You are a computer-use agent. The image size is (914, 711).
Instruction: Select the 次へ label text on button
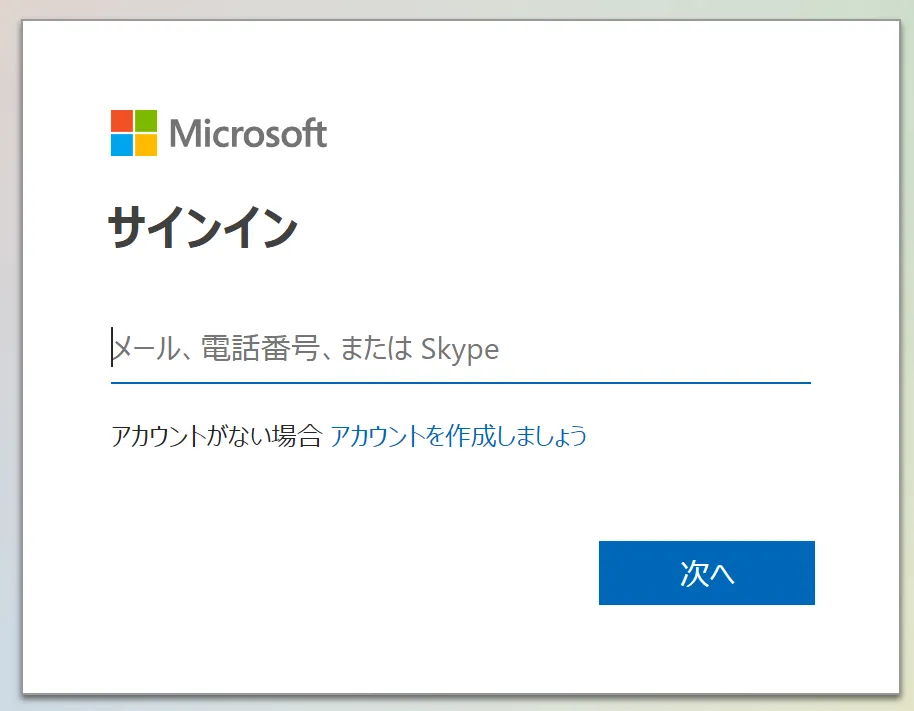pos(707,573)
